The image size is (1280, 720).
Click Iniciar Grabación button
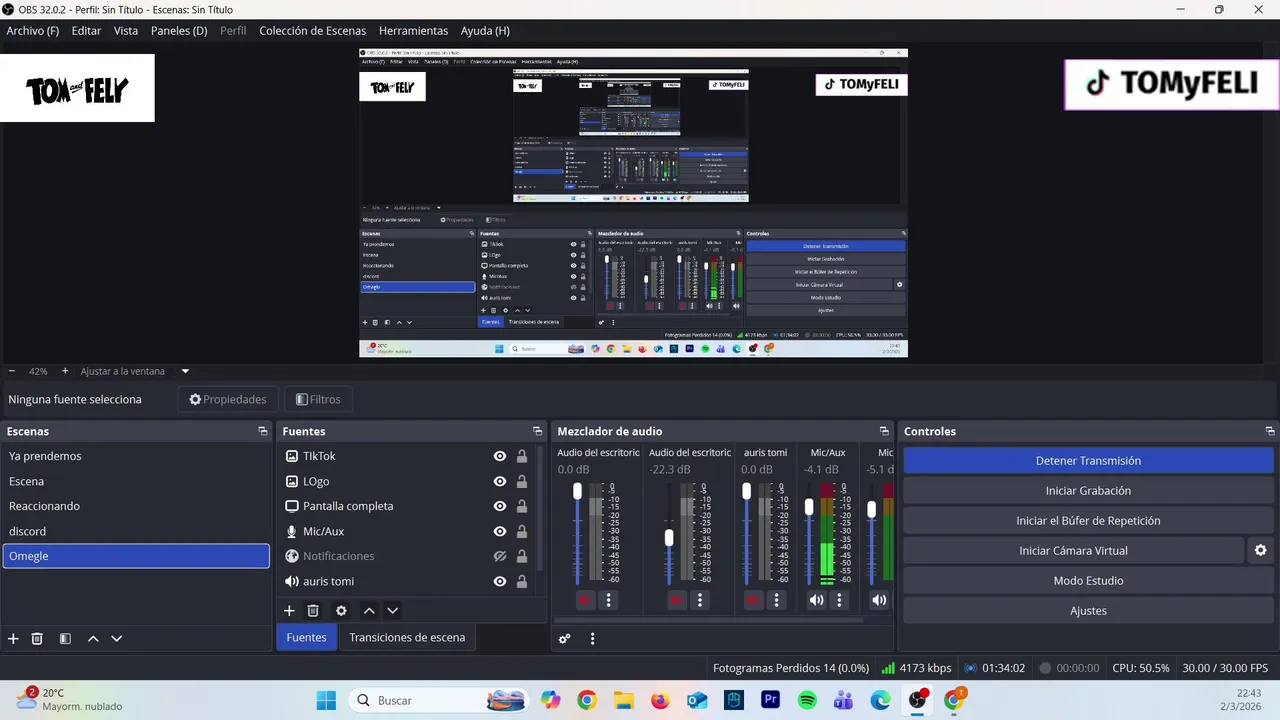click(1088, 491)
